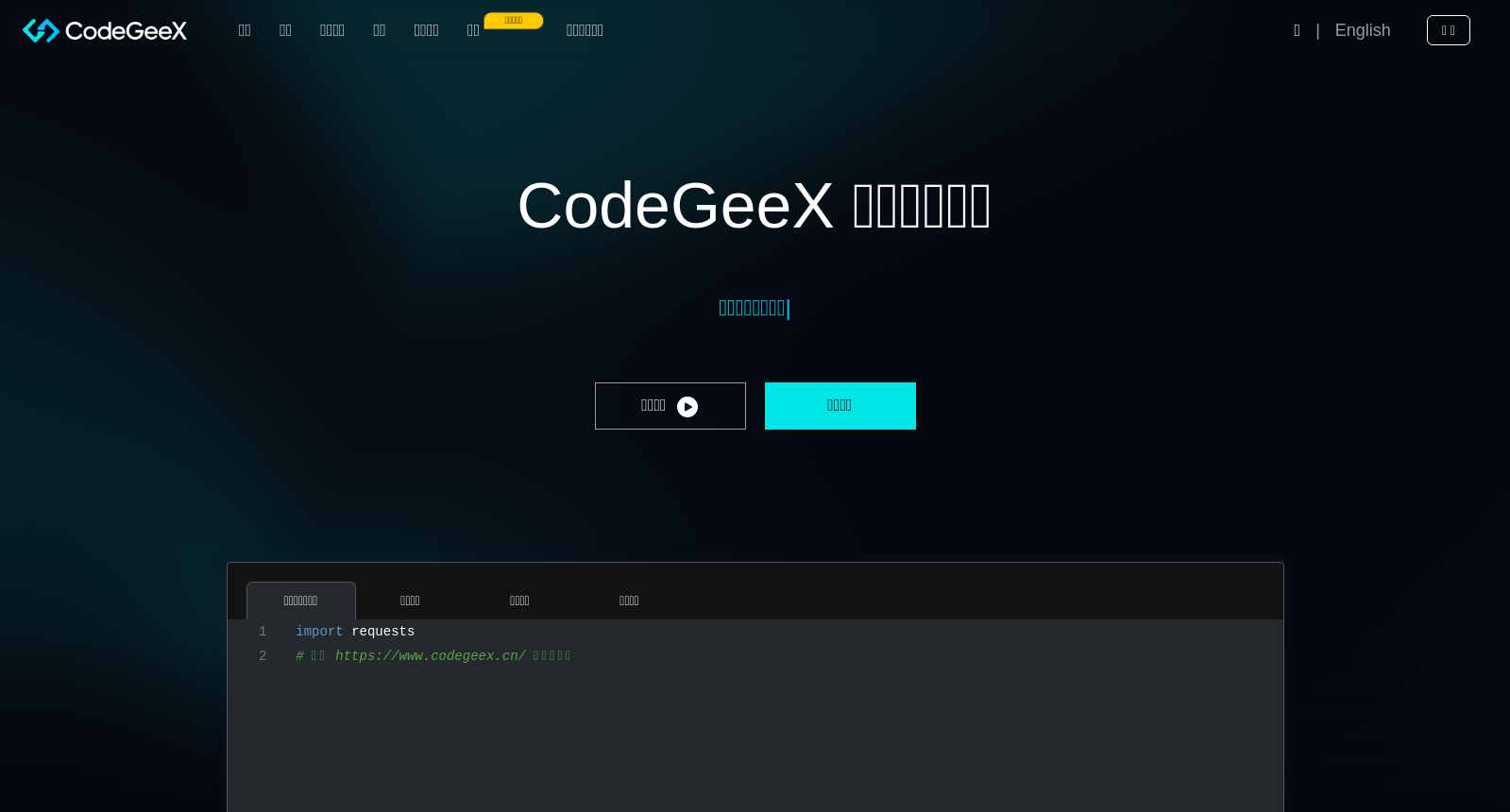Click the outlined button right of English
The image size is (1510, 812).
pyautogui.click(x=1449, y=30)
